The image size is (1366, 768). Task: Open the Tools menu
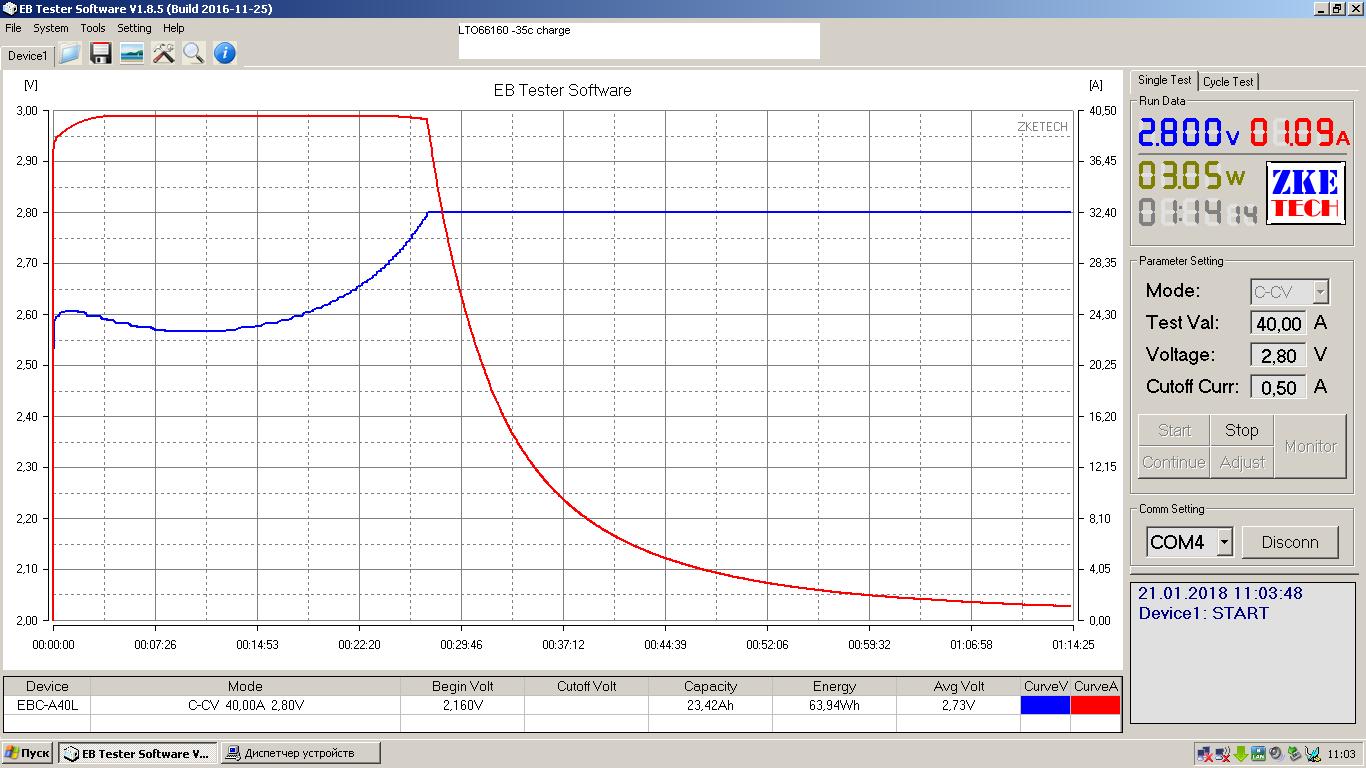click(93, 28)
